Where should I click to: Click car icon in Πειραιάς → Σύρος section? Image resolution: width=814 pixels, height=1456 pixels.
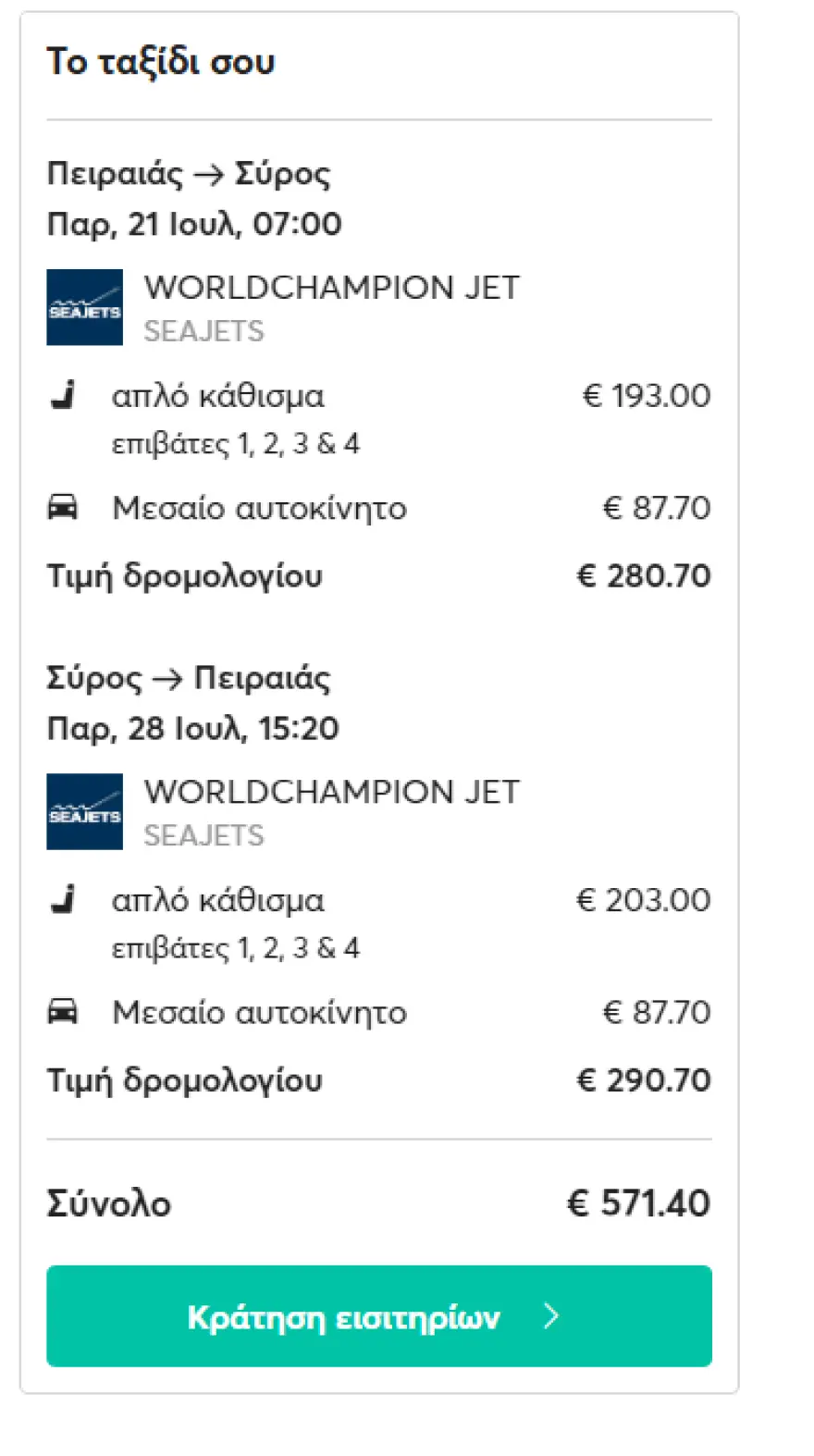click(x=63, y=507)
